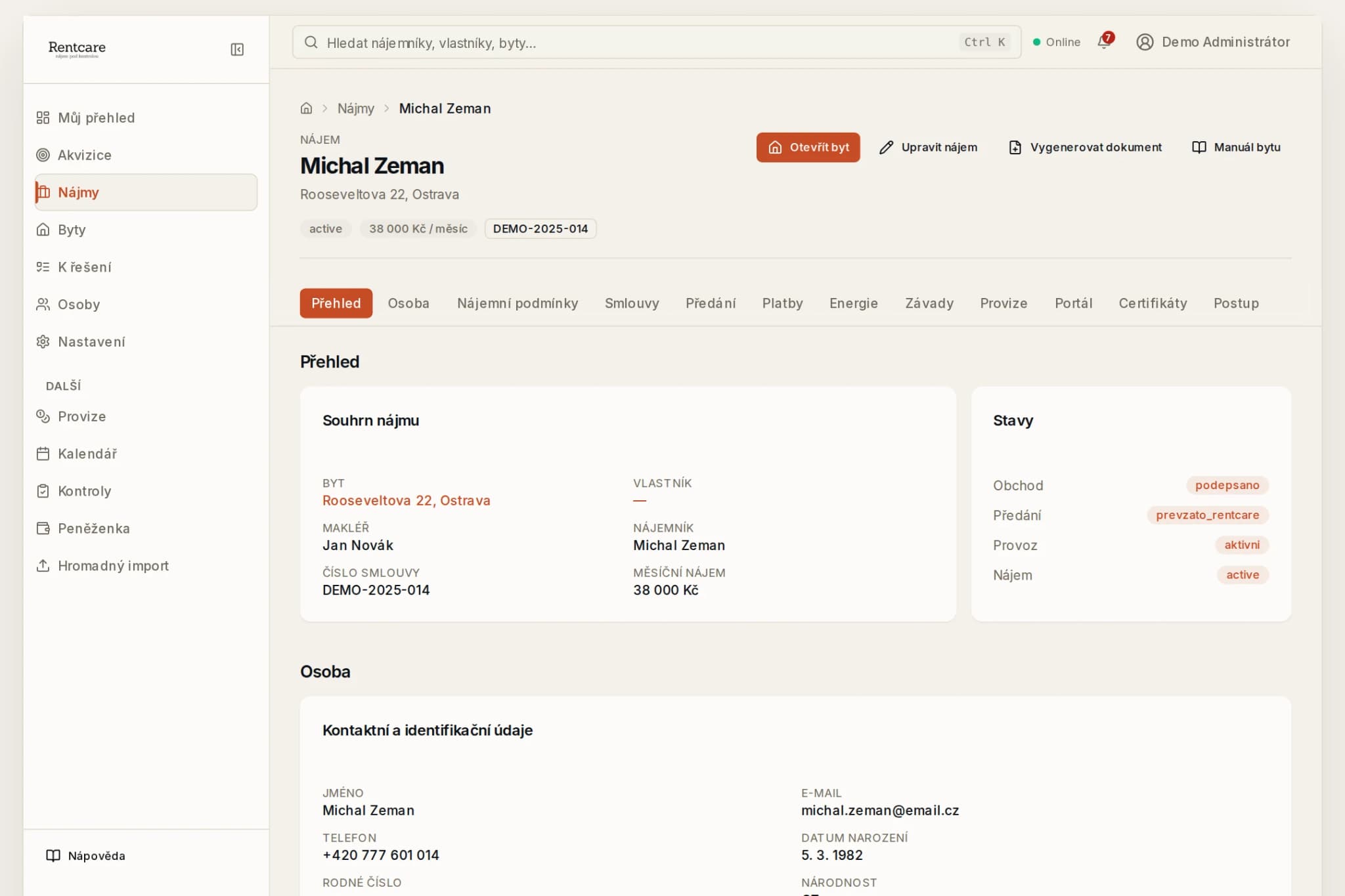
Task: Open the Portál tab
Action: [1074, 303]
